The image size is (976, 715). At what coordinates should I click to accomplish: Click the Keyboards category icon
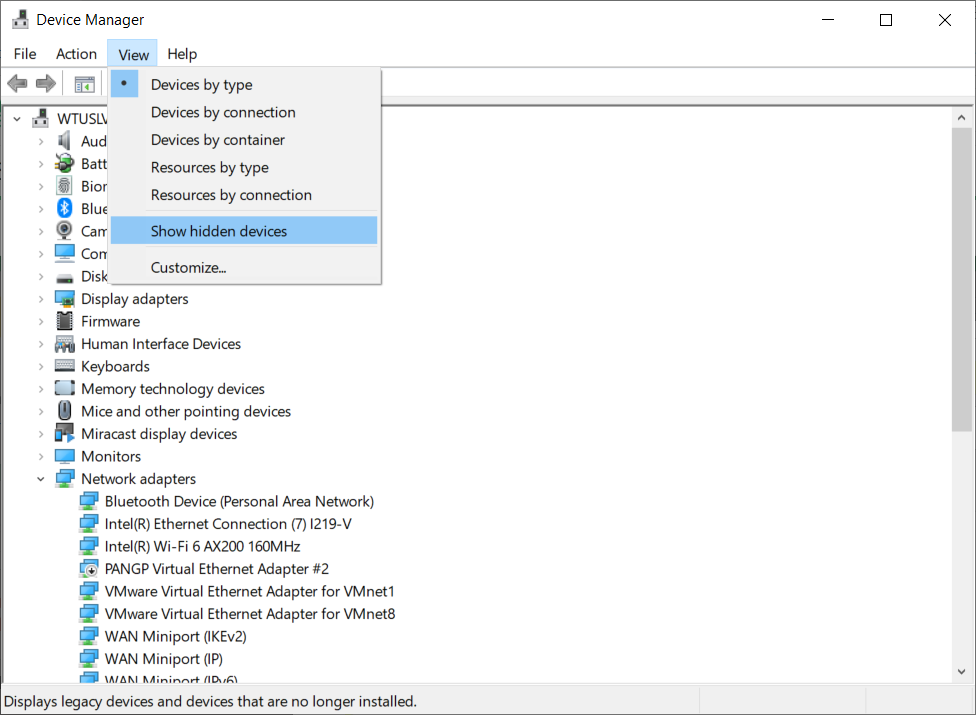click(x=65, y=366)
